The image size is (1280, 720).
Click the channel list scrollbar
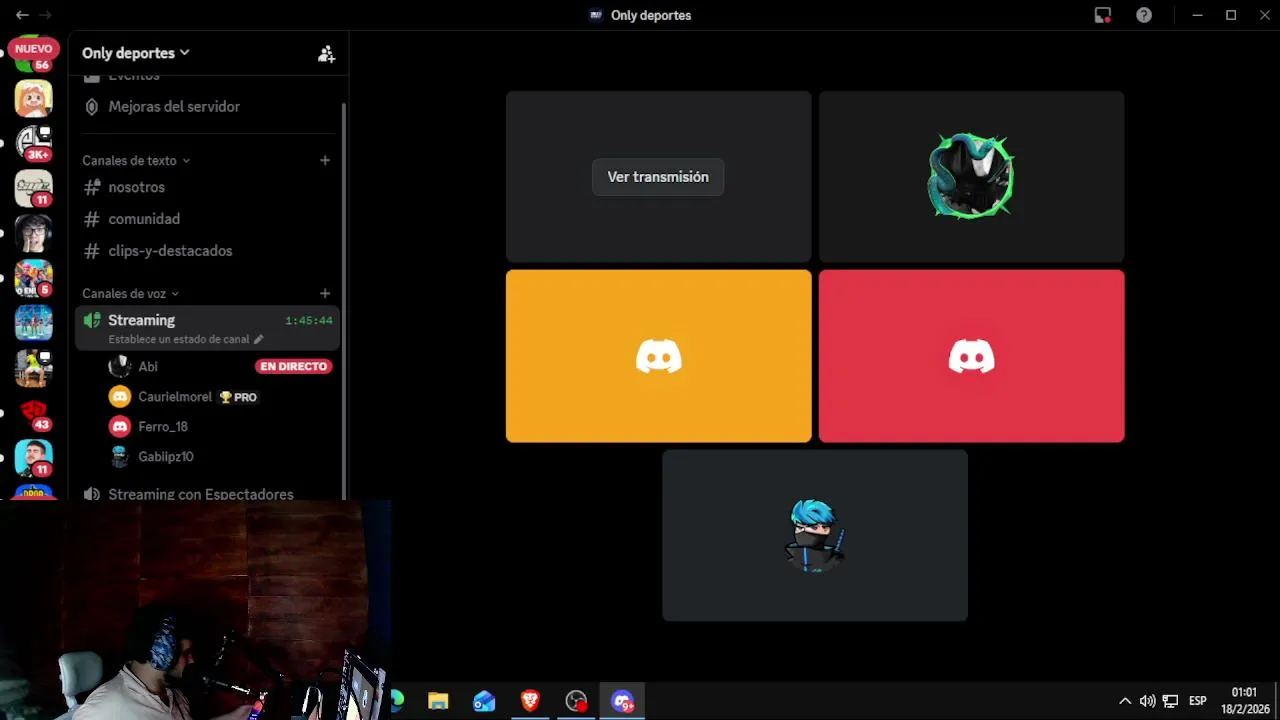[x=344, y=300]
